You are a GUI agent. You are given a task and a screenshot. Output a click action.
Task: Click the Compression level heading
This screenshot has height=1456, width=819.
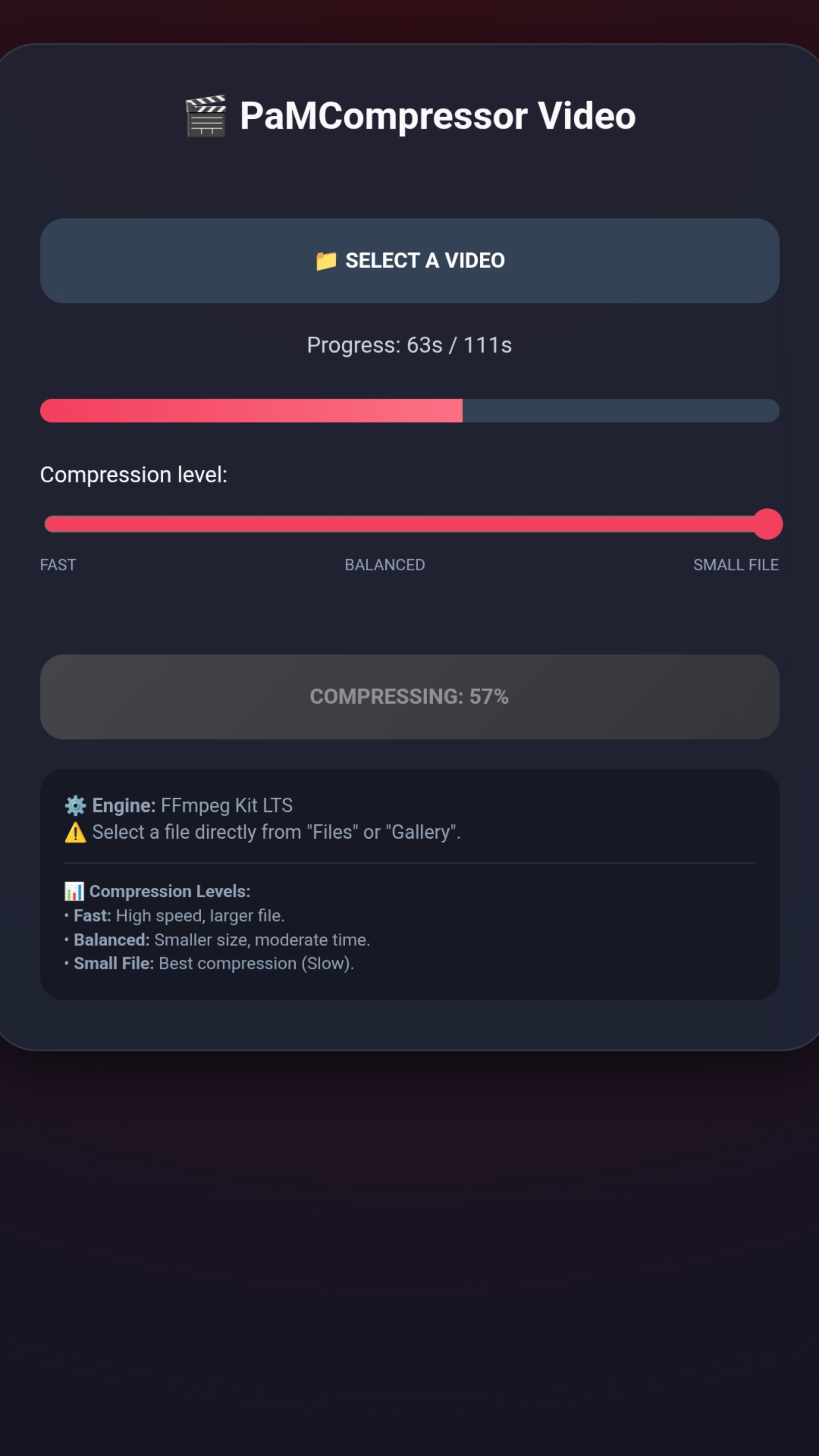133,475
